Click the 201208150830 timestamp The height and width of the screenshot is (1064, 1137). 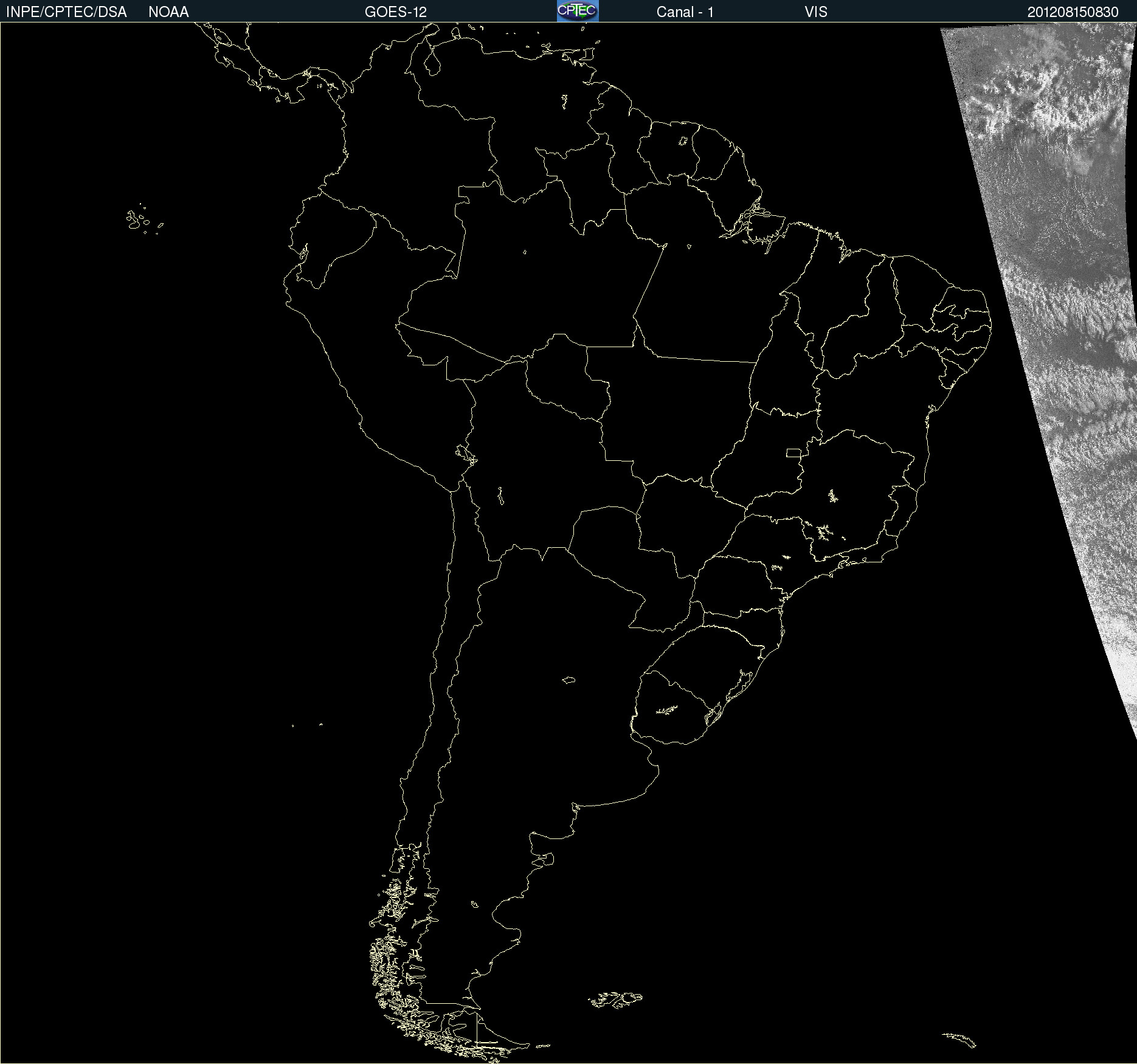point(1073,12)
